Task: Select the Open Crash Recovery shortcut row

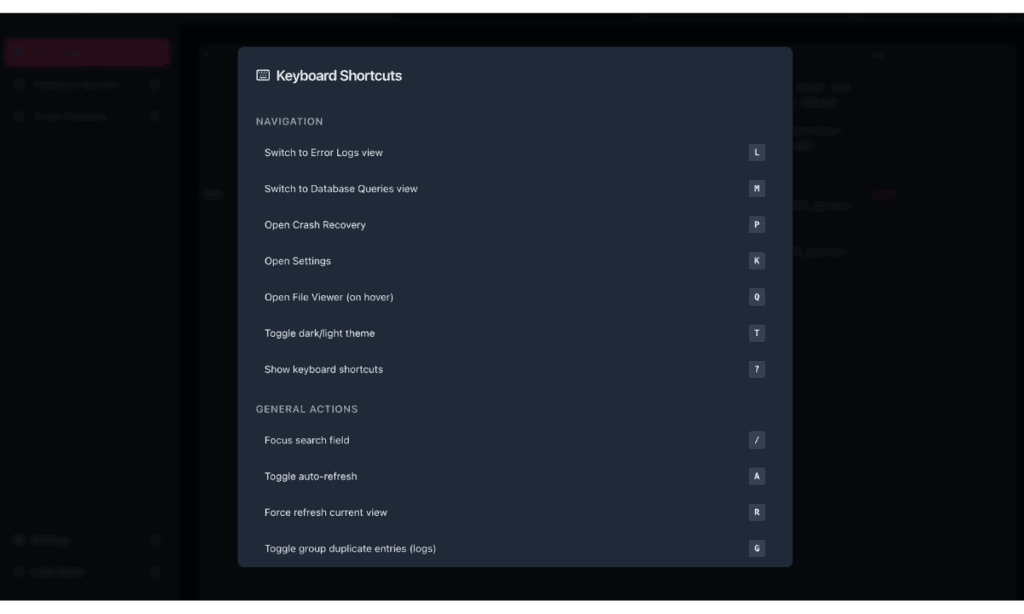Action: (x=515, y=225)
